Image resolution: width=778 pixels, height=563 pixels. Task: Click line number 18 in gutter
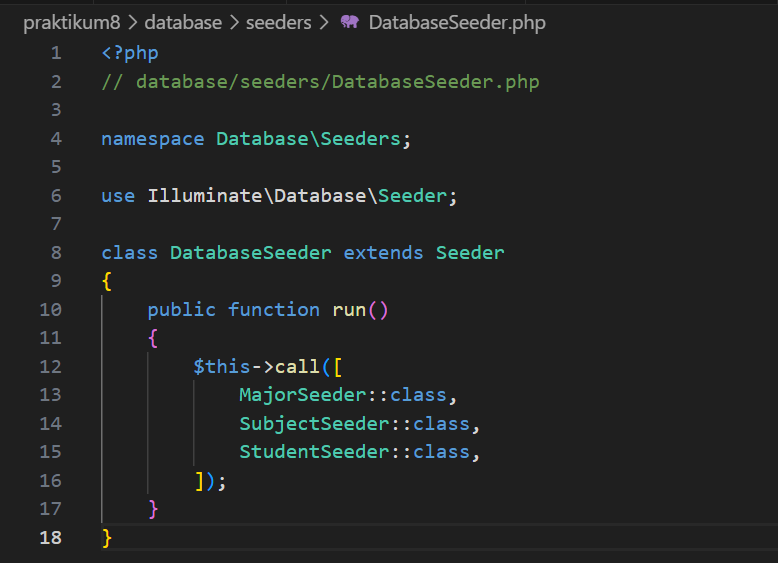point(51,538)
